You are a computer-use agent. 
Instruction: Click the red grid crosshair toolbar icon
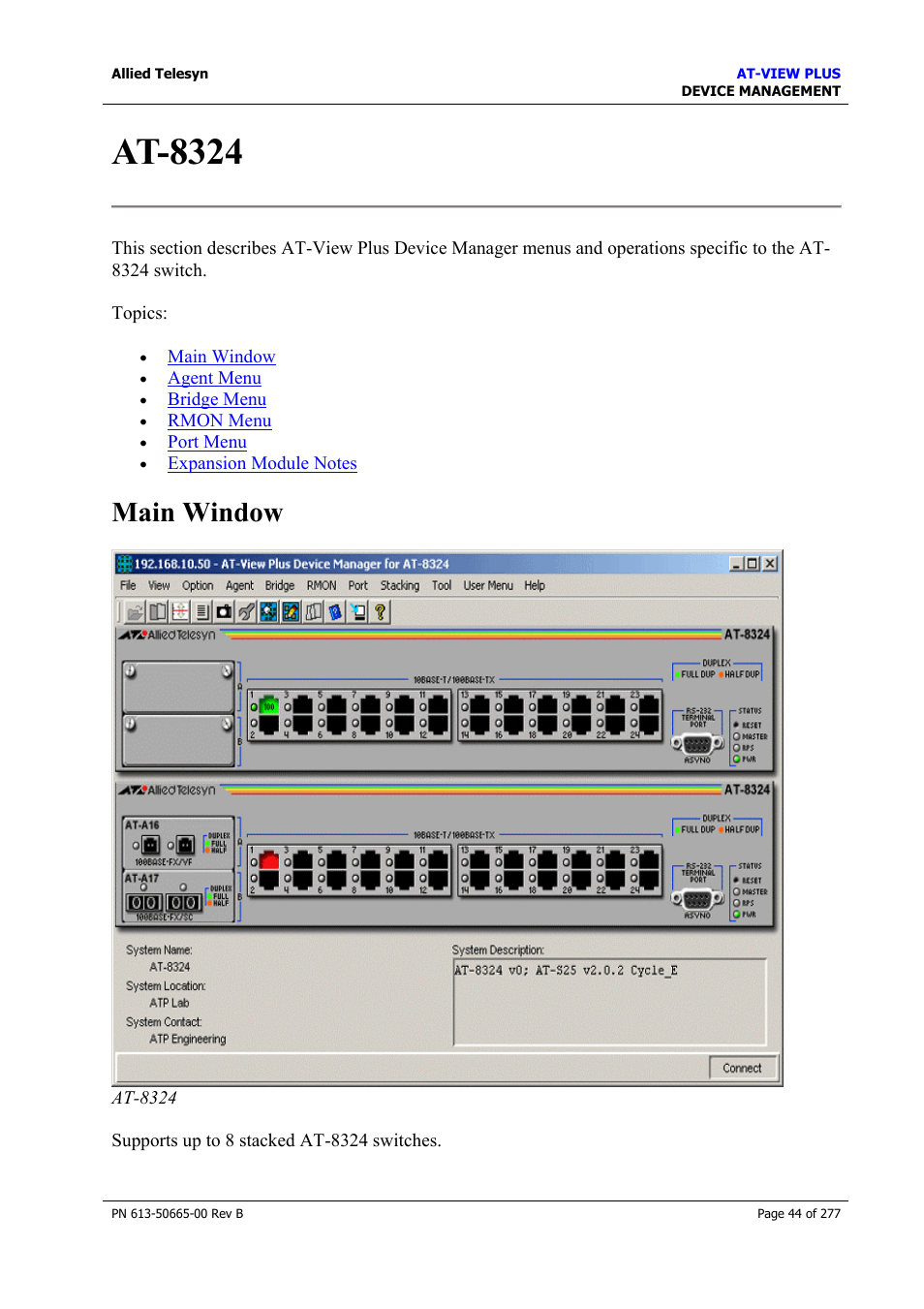(180, 612)
